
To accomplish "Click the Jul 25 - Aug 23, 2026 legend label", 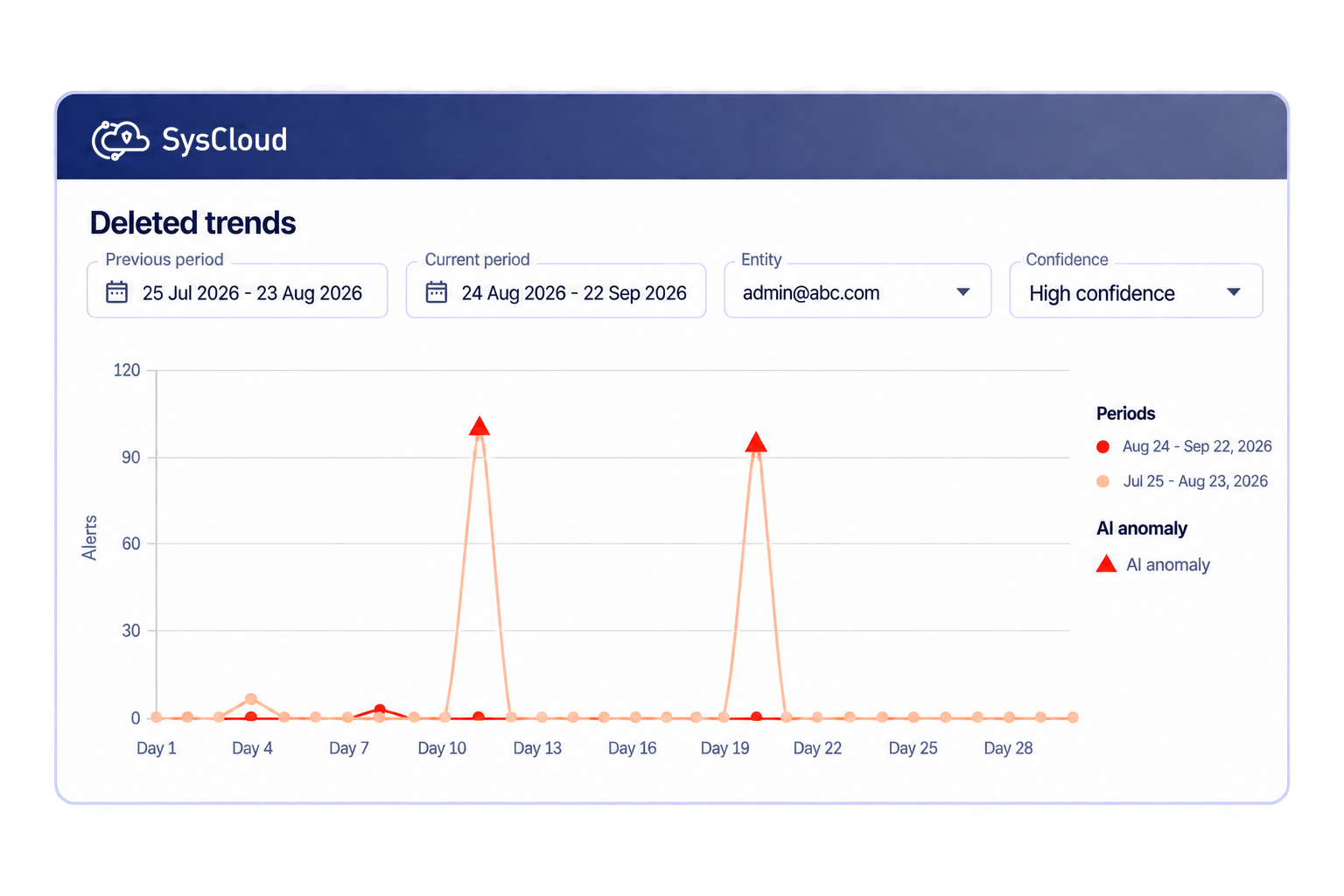I will (x=1195, y=481).
